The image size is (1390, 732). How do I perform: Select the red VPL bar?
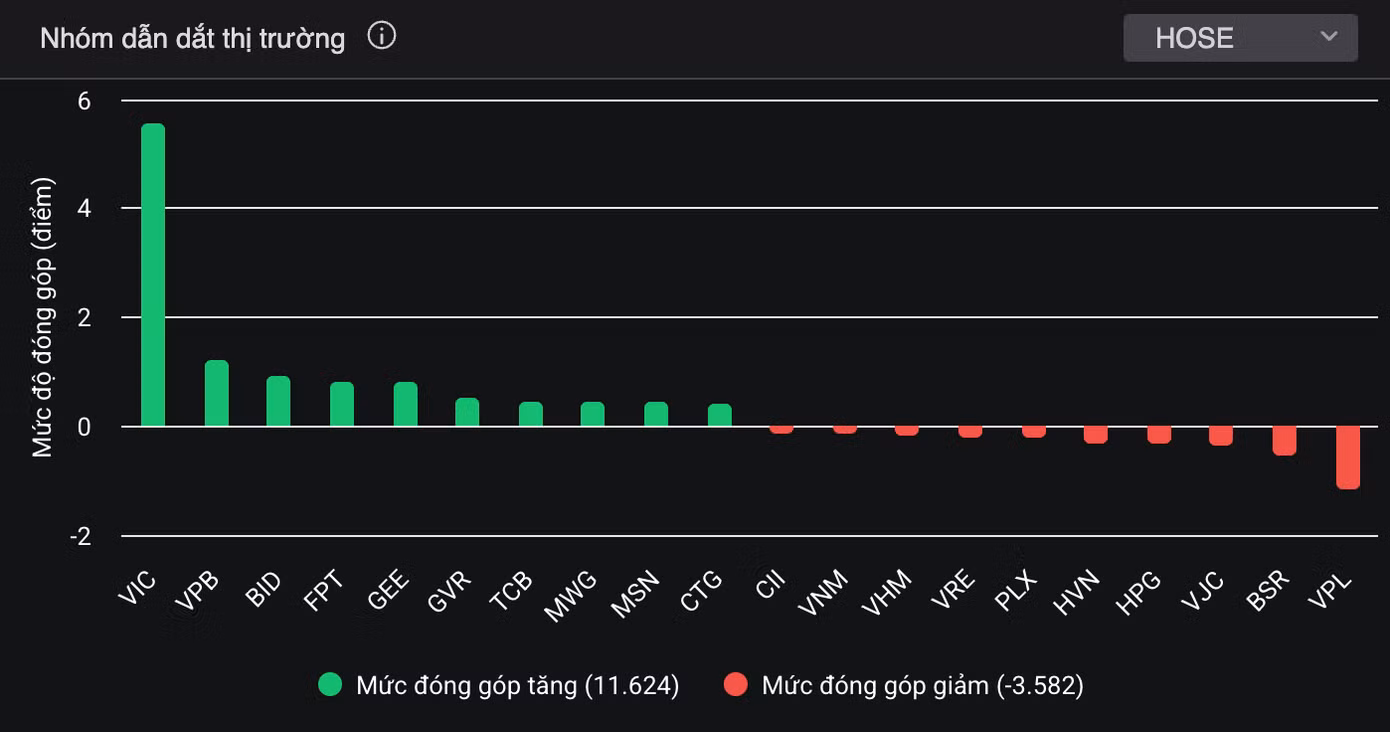tap(1348, 458)
